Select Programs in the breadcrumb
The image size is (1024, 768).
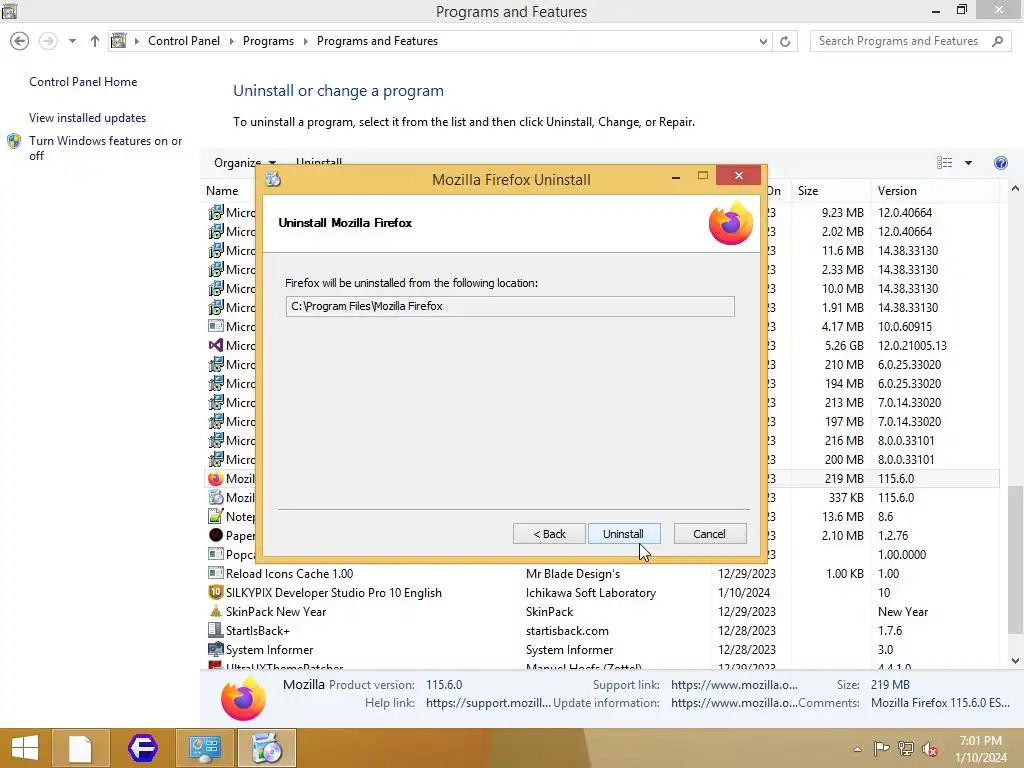pos(268,41)
